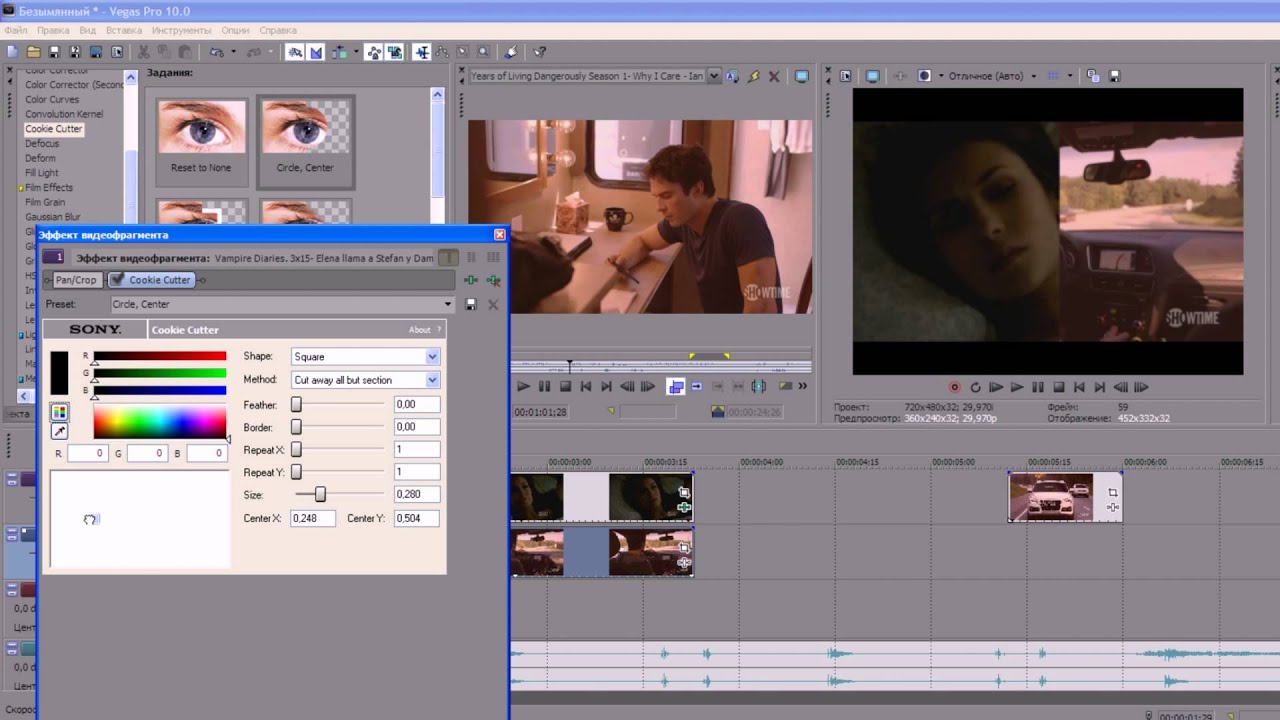
Task: Open the Инструменты menu
Action: pos(182,31)
